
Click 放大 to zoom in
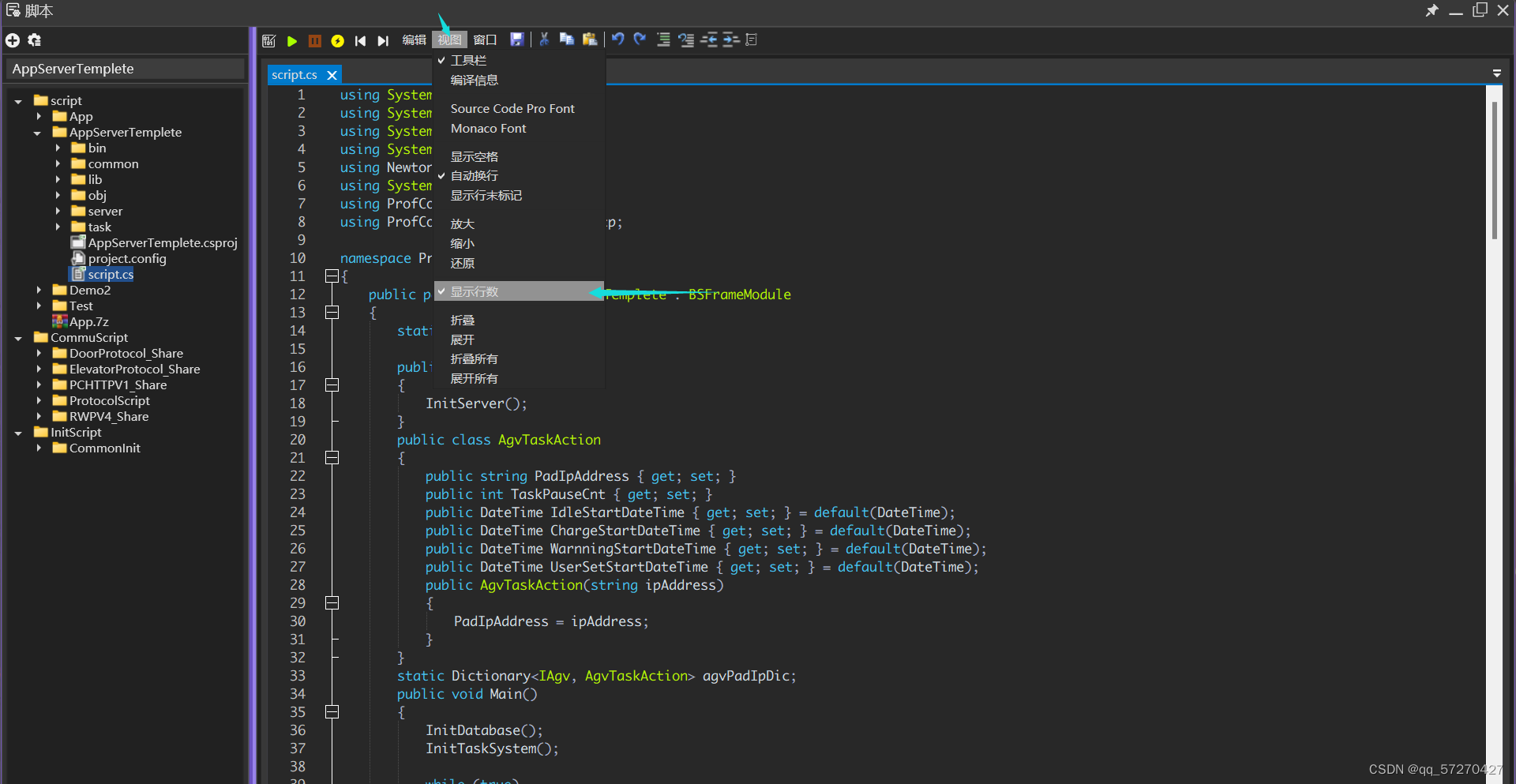point(520,224)
